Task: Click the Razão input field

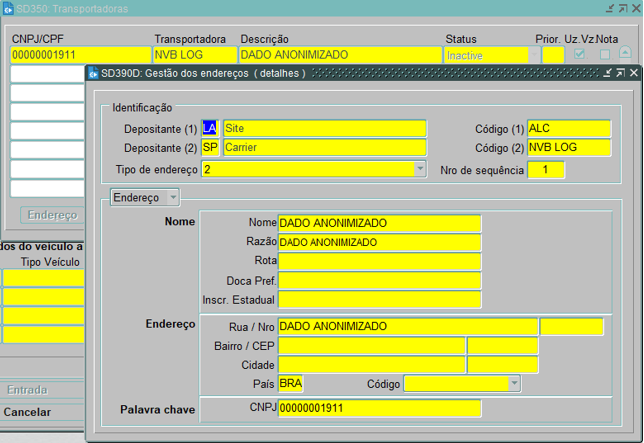Action: point(379,242)
